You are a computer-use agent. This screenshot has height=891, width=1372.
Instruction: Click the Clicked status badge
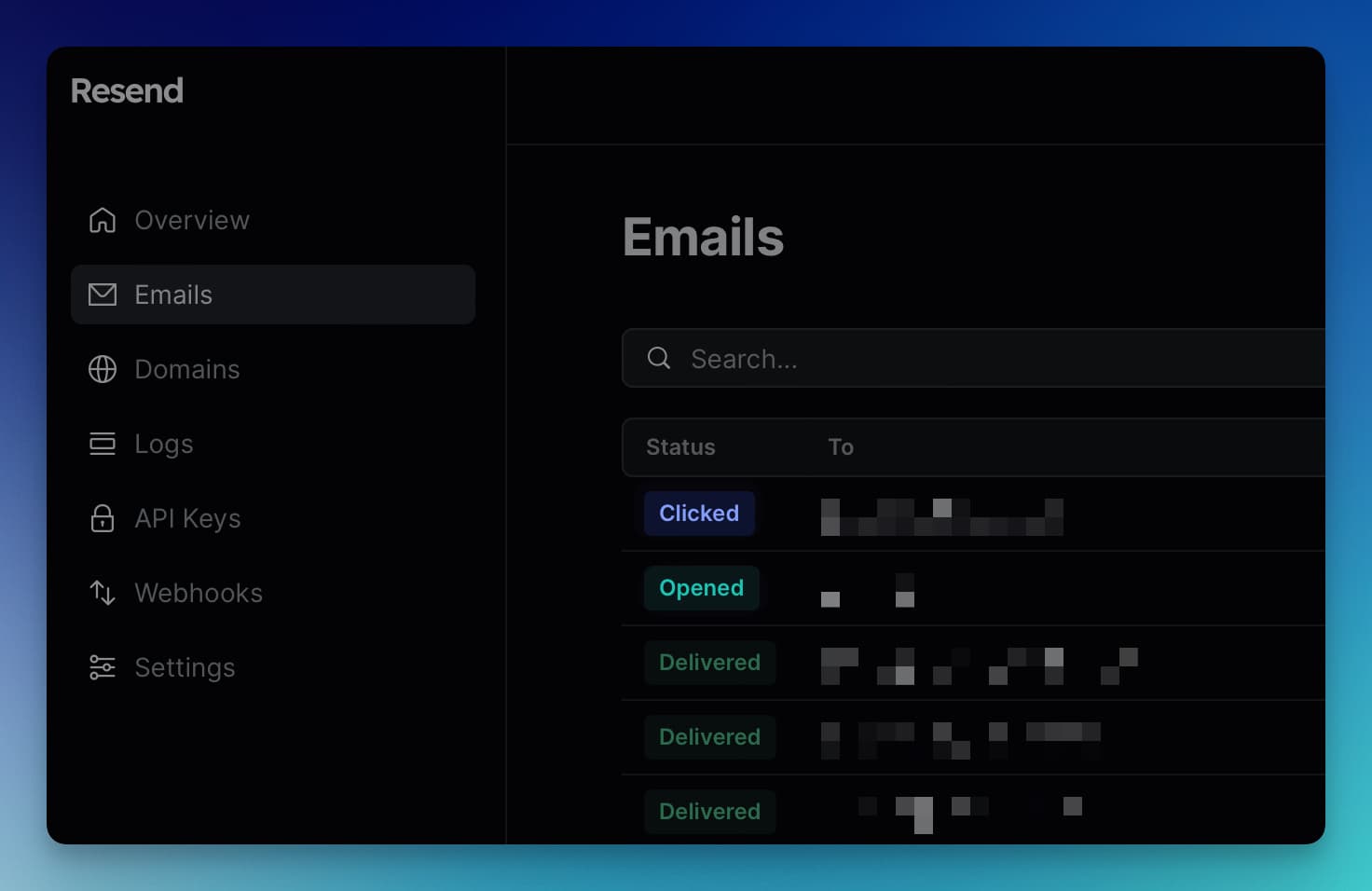(699, 514)
